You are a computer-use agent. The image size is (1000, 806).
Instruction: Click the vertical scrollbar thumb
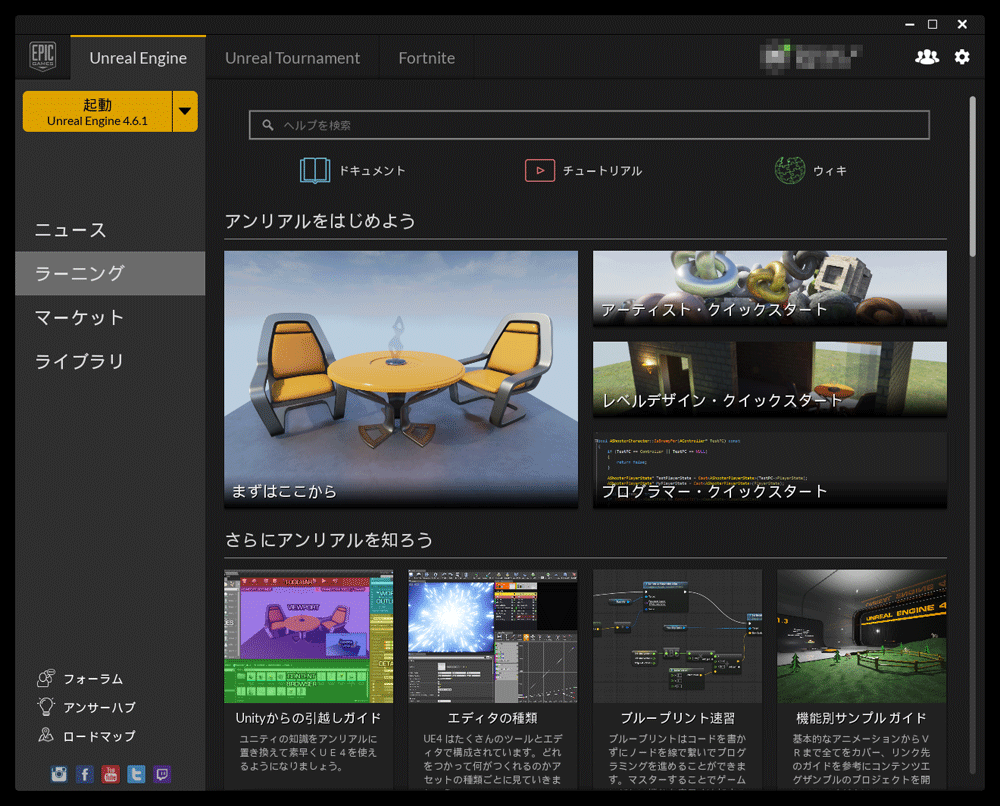[973, 177]
